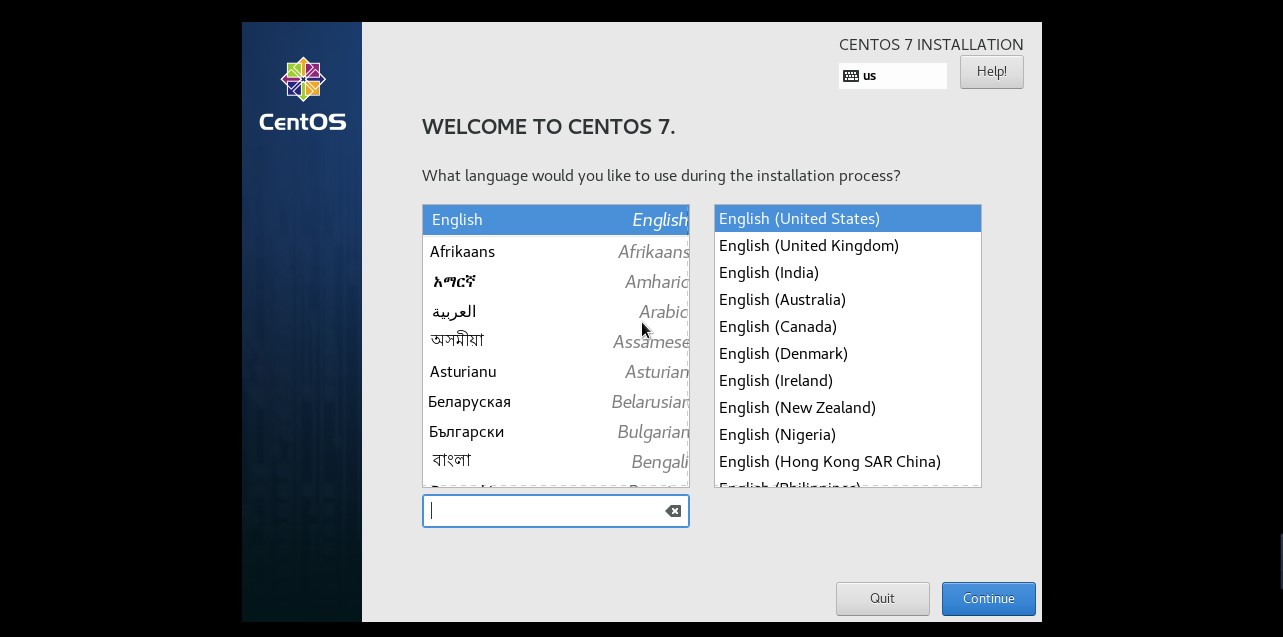The height and width of the screenshot is (637, 1283).
Task: Select English (United Kingdom) locale
Action: click(847, 245)
